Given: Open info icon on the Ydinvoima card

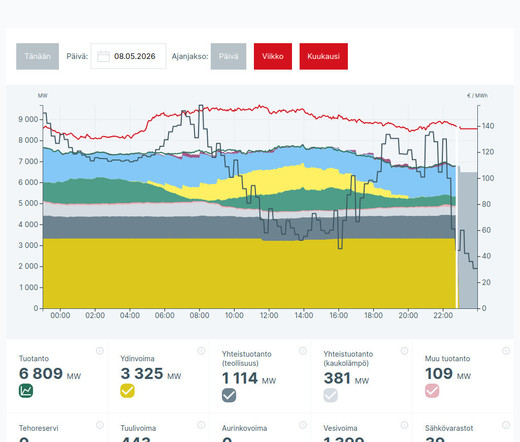Looking at the screenshot, I should [201, 351].
